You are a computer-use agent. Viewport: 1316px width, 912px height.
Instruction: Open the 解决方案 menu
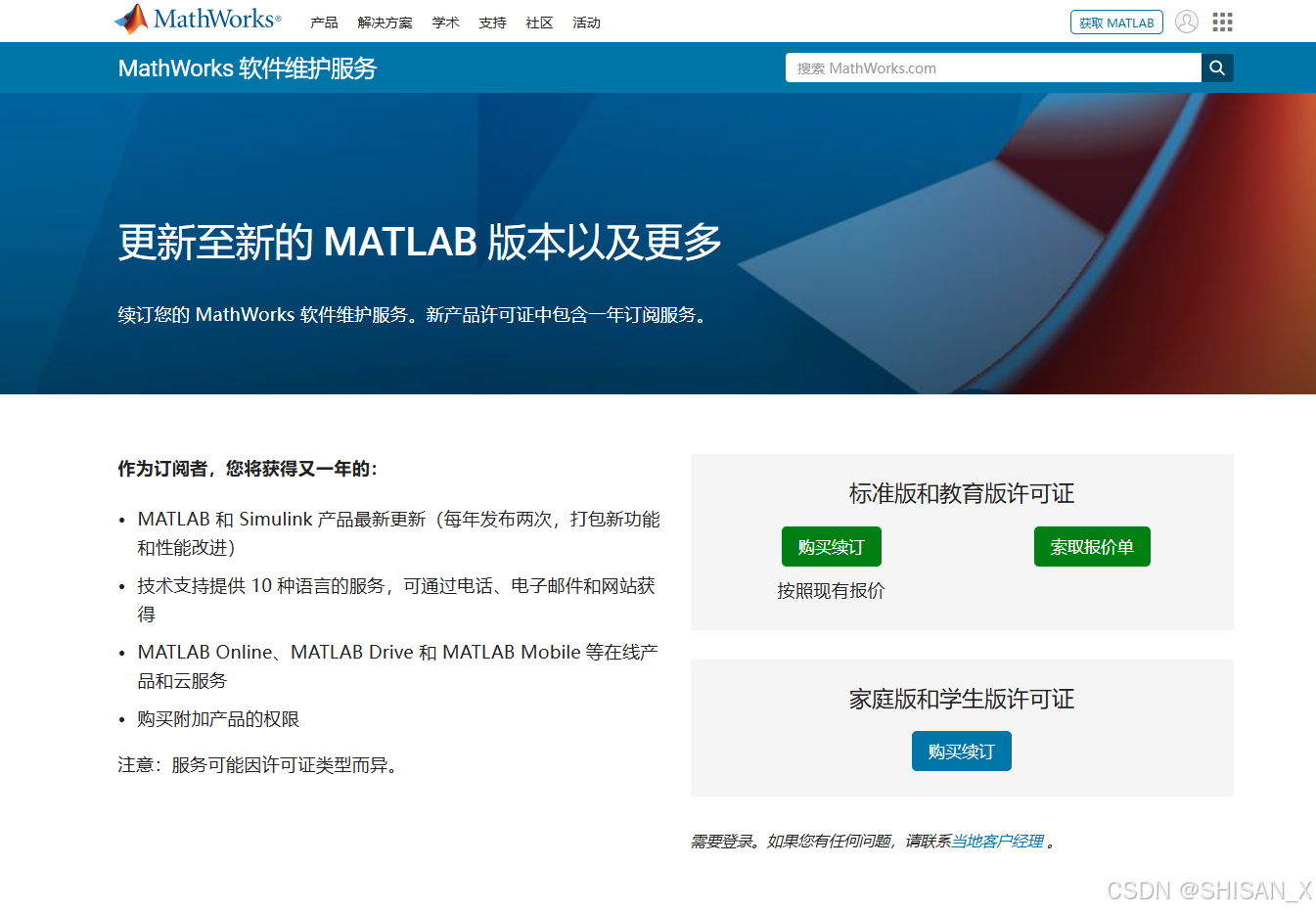tap(385, 23)
